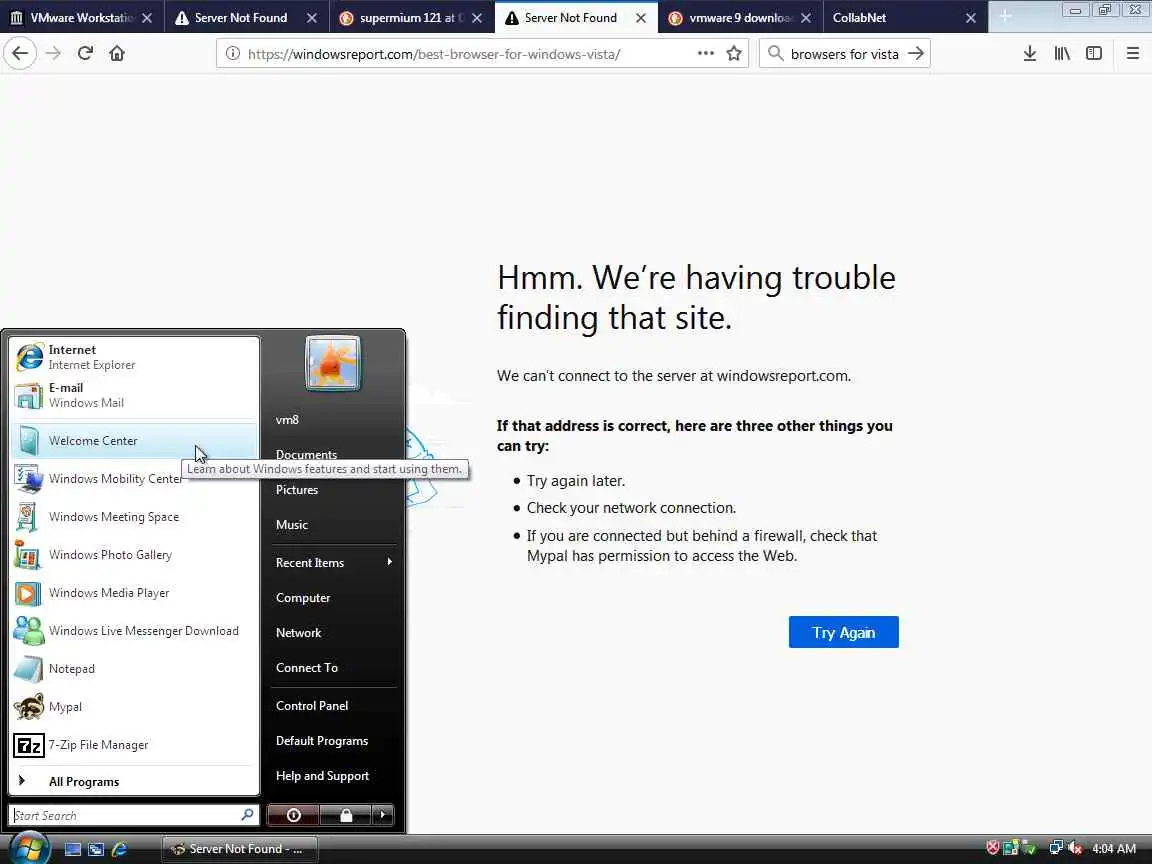
Task: Show desktop from Quick Launch
Action: [x=73, y=849]
